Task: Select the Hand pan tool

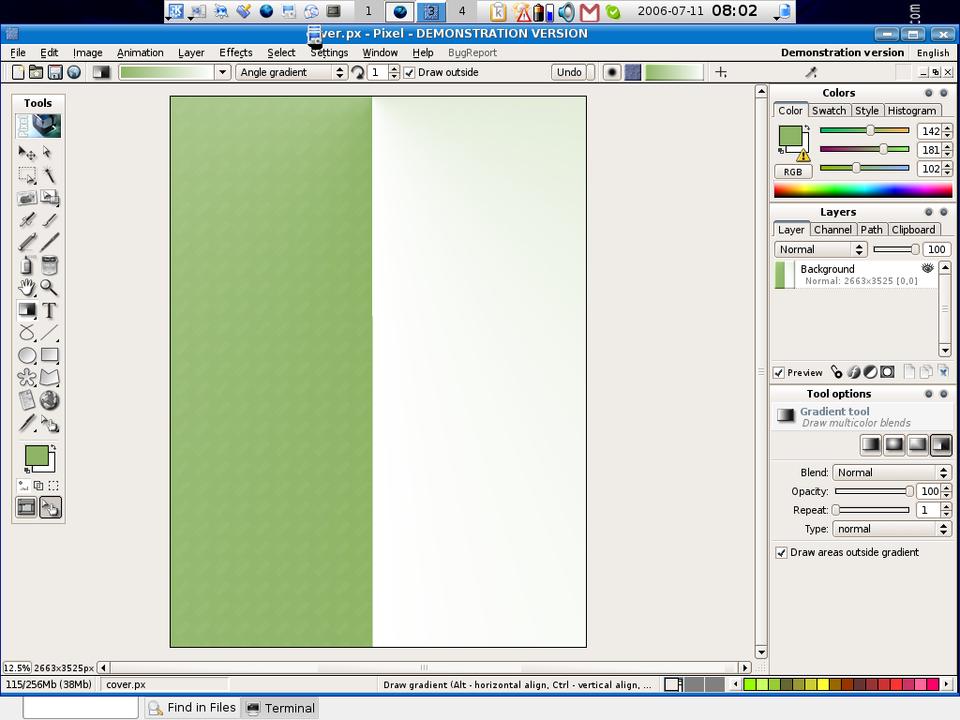Action: 27,288
